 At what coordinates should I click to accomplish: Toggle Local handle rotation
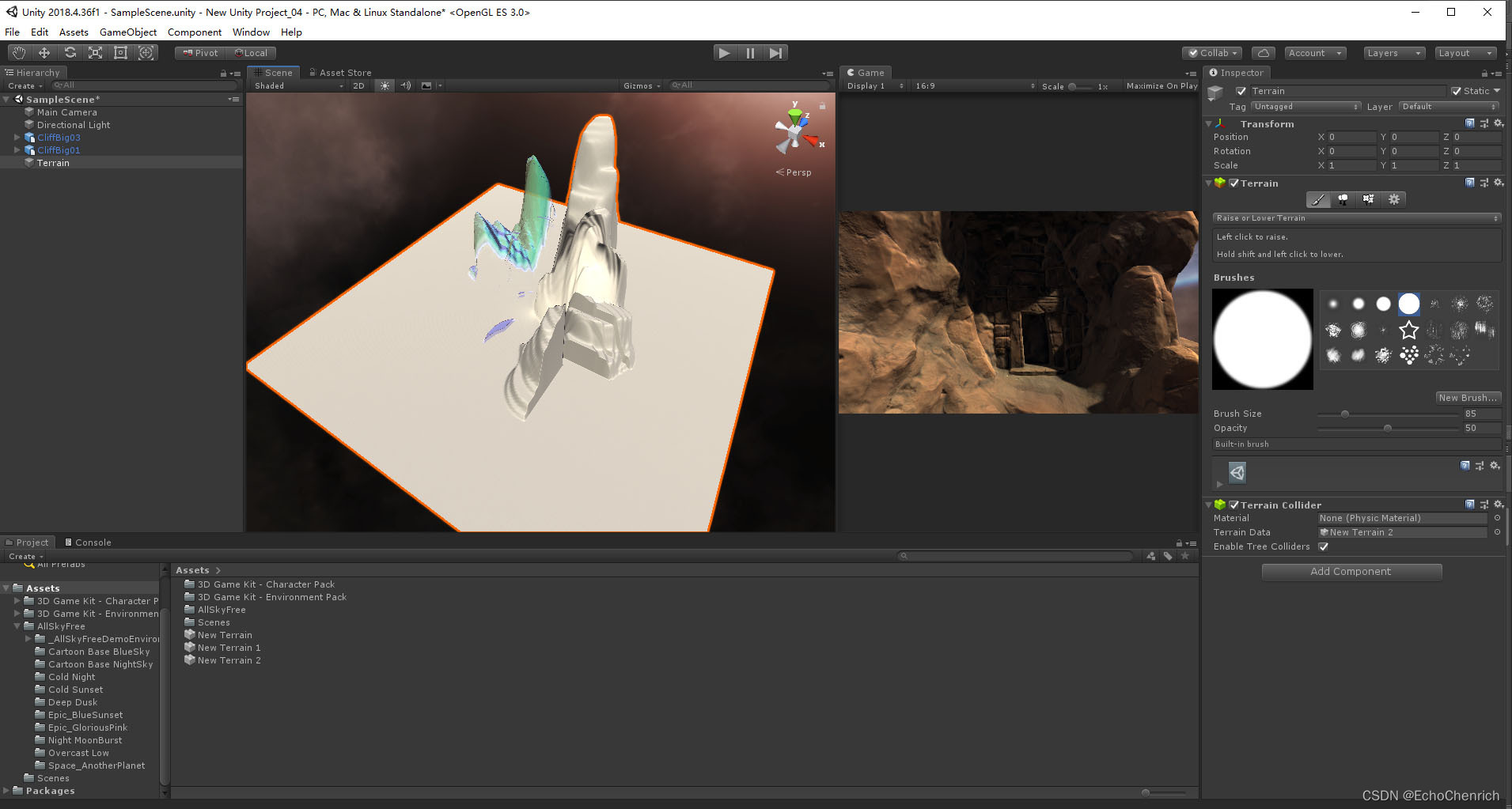coord(251,53)
